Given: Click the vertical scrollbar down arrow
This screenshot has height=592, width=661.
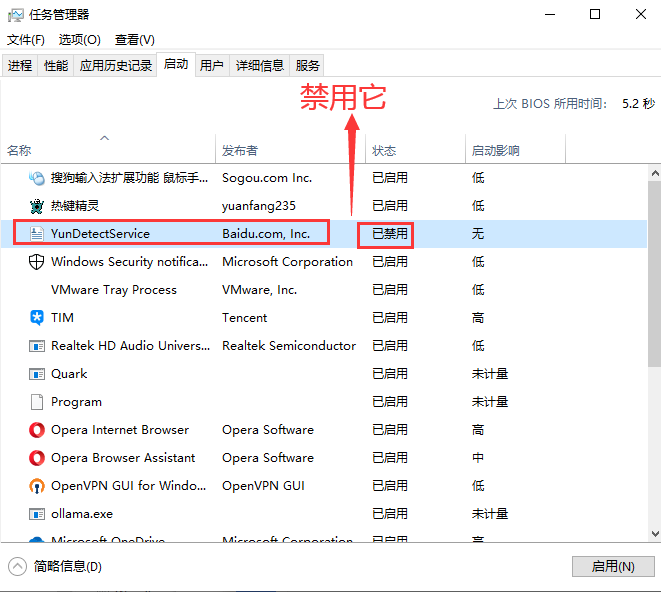Looking at the screenshot, I should pyautogui.click(x=653, y=534).
